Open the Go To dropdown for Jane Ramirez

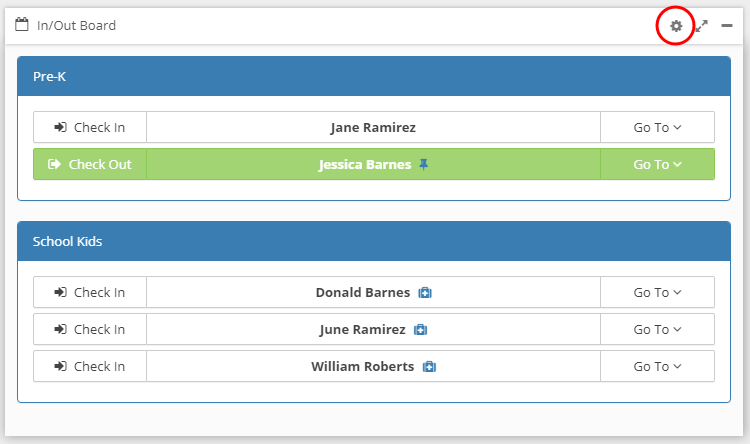[657, 127]
